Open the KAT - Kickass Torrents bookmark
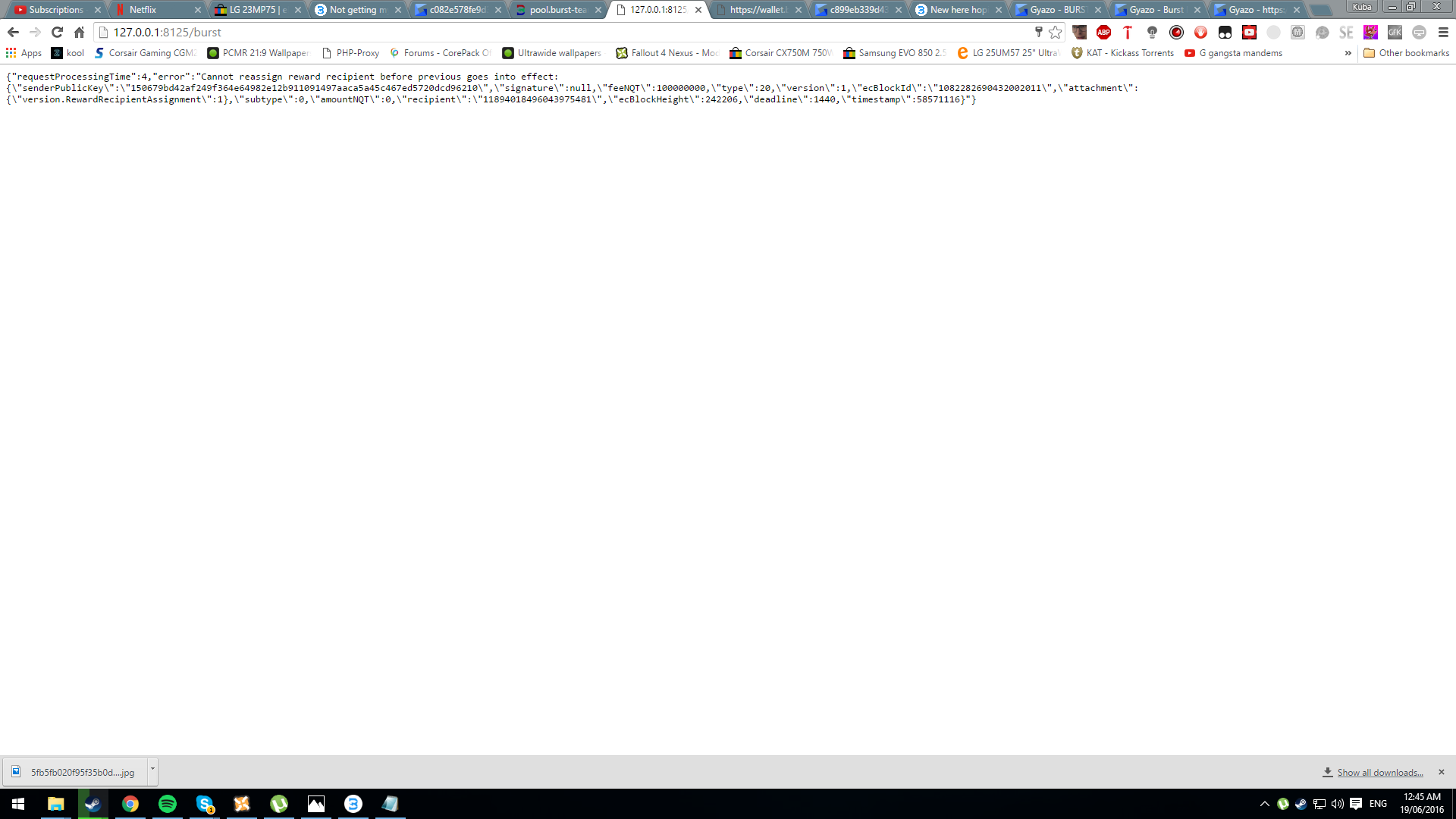Image resolution: width=1456 pixels, height=819 pixels. (x=1122, y=53)
